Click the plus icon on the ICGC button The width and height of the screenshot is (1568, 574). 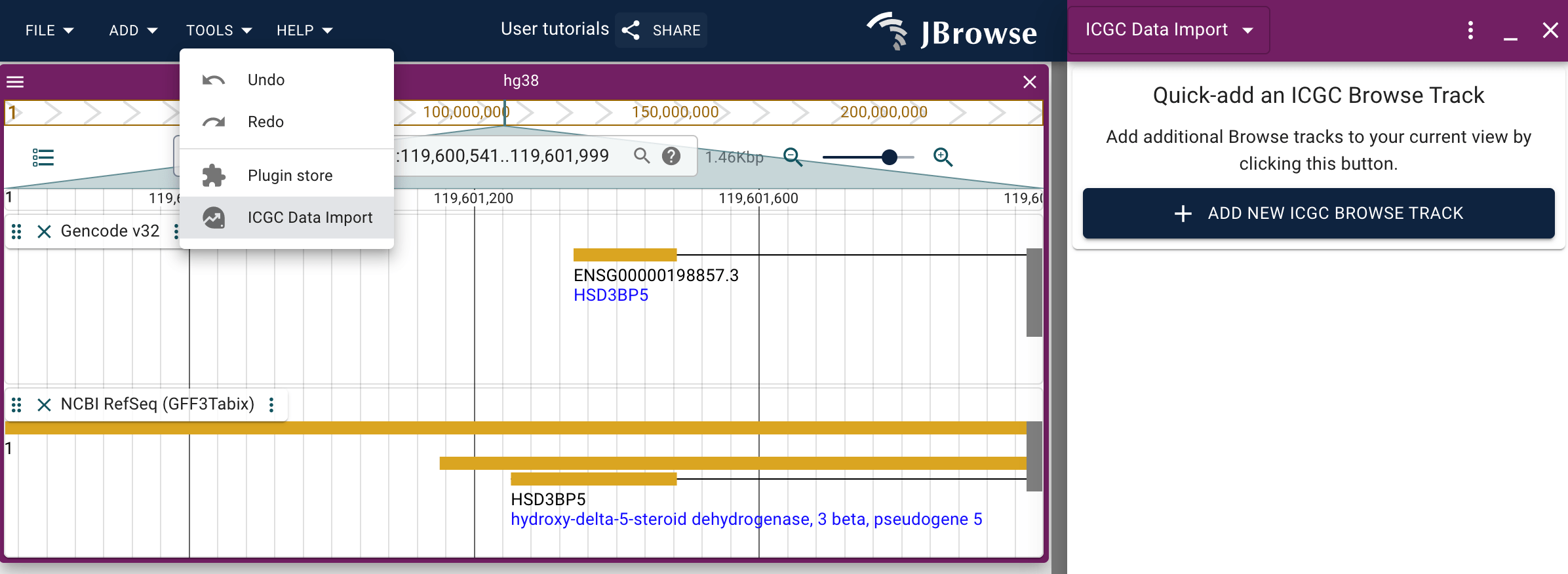click(x=1183, y=214)
